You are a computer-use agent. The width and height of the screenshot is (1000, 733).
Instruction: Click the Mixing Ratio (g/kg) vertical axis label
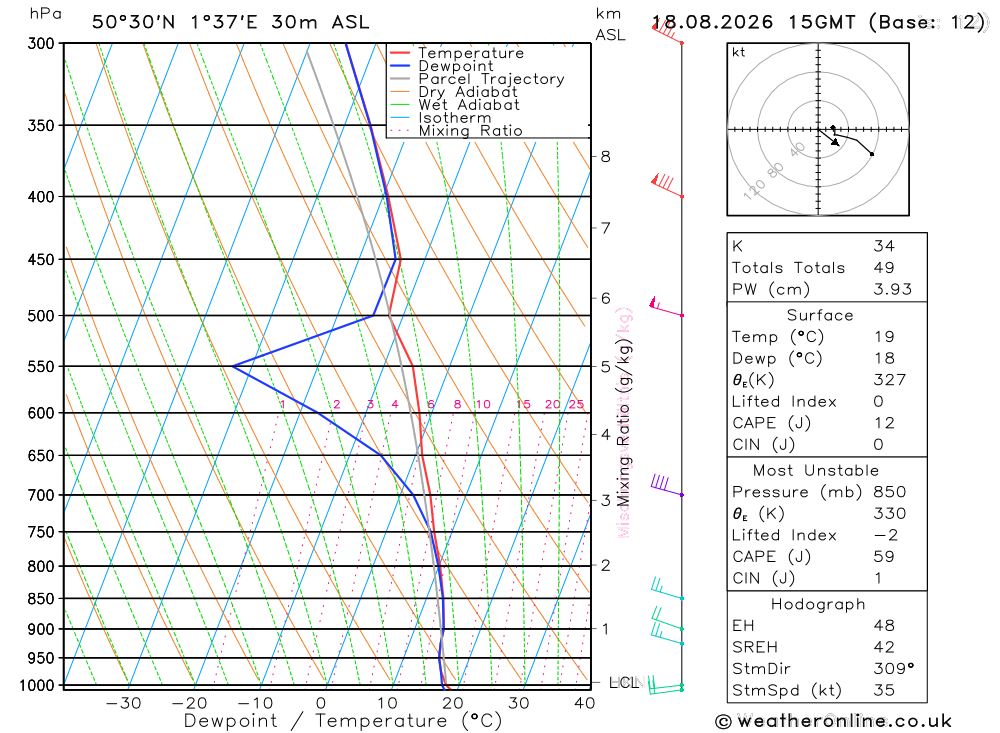[623, 422]
